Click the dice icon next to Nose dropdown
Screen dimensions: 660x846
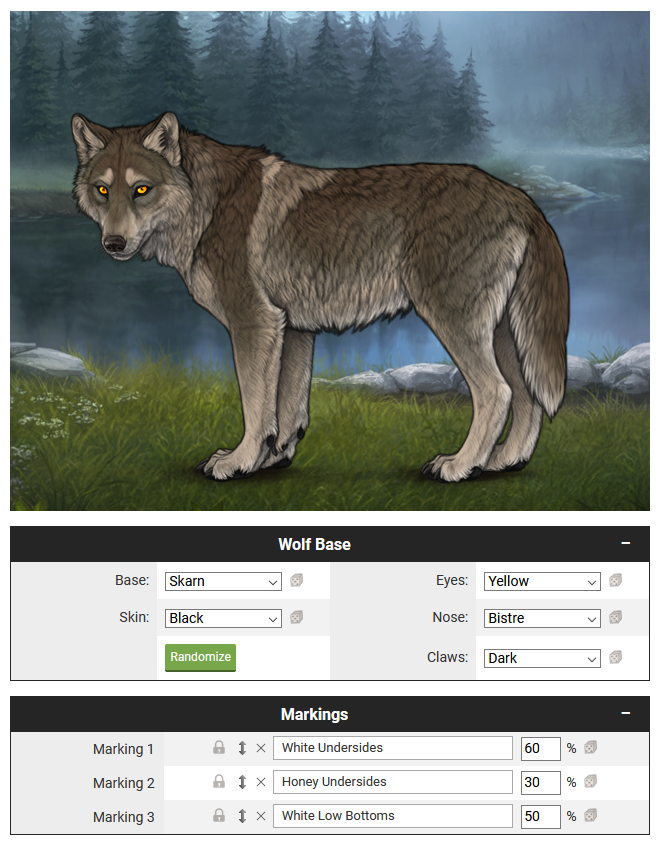pyautogui.click(x=616, y=618)
